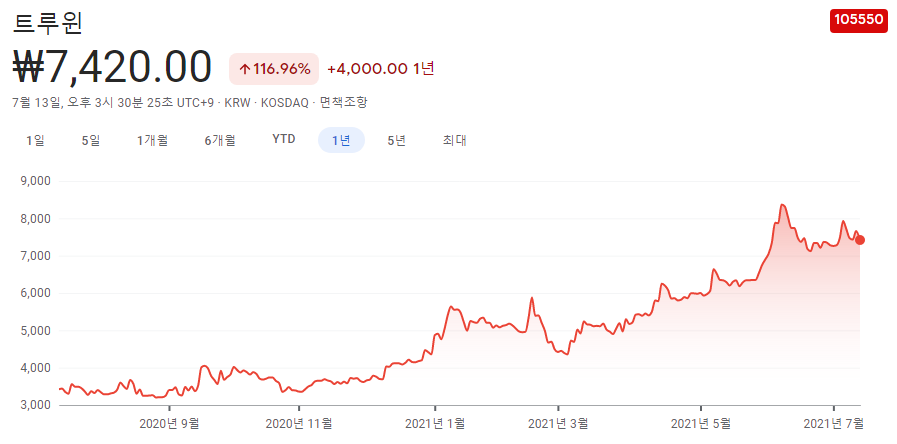Show the 최대 full history range
The image size is (897, 444).
(455, 140)
